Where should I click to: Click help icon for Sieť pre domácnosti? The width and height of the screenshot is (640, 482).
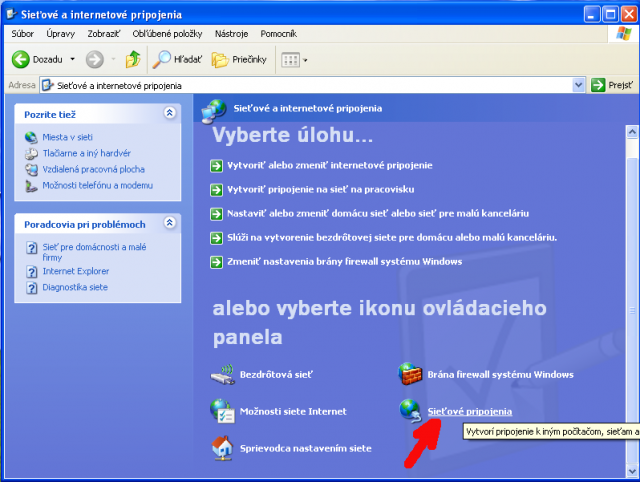click(31, 247)
